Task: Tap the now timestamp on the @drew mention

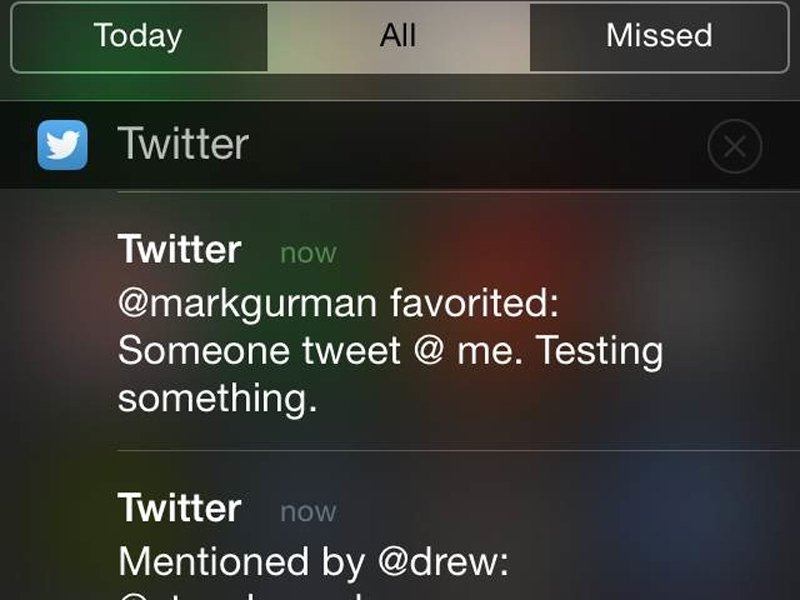Action: (x=308, y=512)
